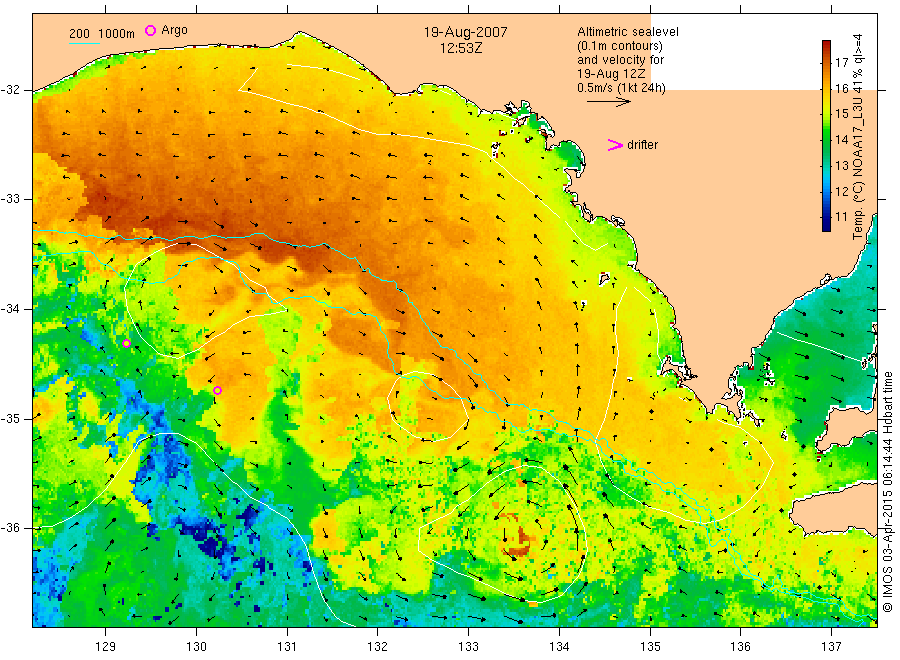
Task: Click the 16 label on color bar
Action: tap(841, 88)
